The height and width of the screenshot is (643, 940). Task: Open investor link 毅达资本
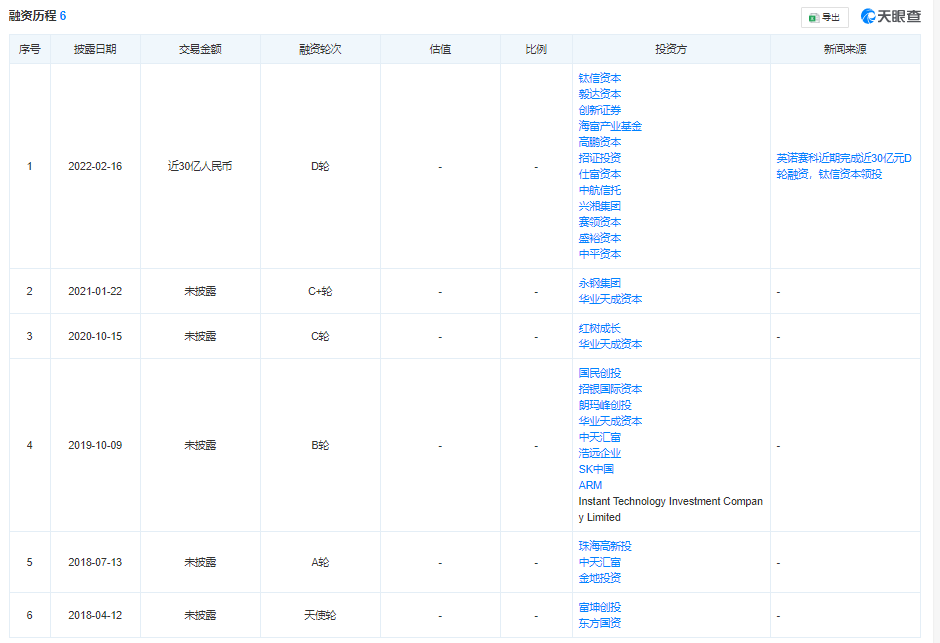pyautogui.click(x=599, y=94)
